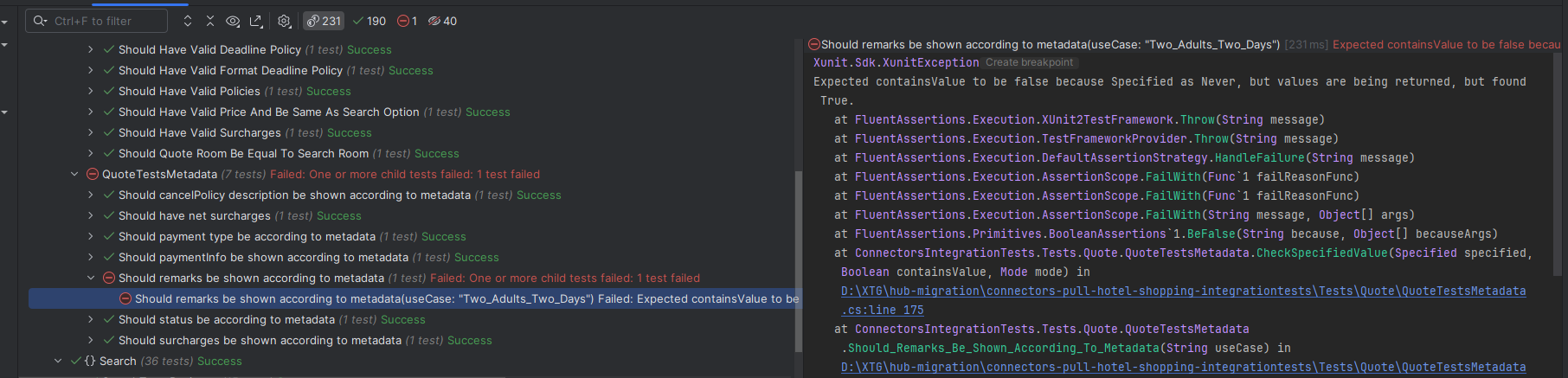
Task: Expand Should Have Valid Surcharges node
Action: pyautogui.click(x=91, y=133)
